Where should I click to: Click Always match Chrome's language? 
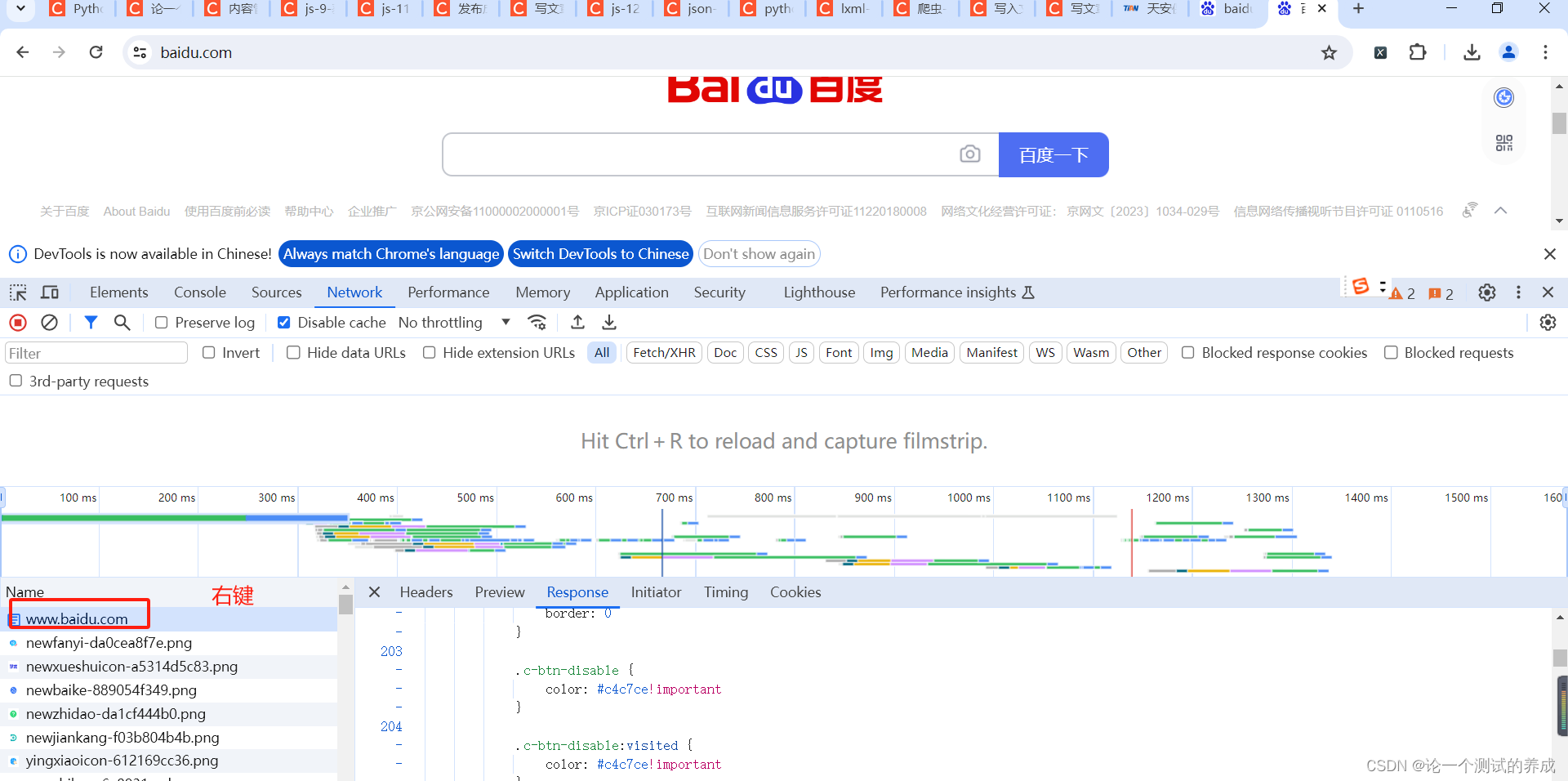coord(391,254)
